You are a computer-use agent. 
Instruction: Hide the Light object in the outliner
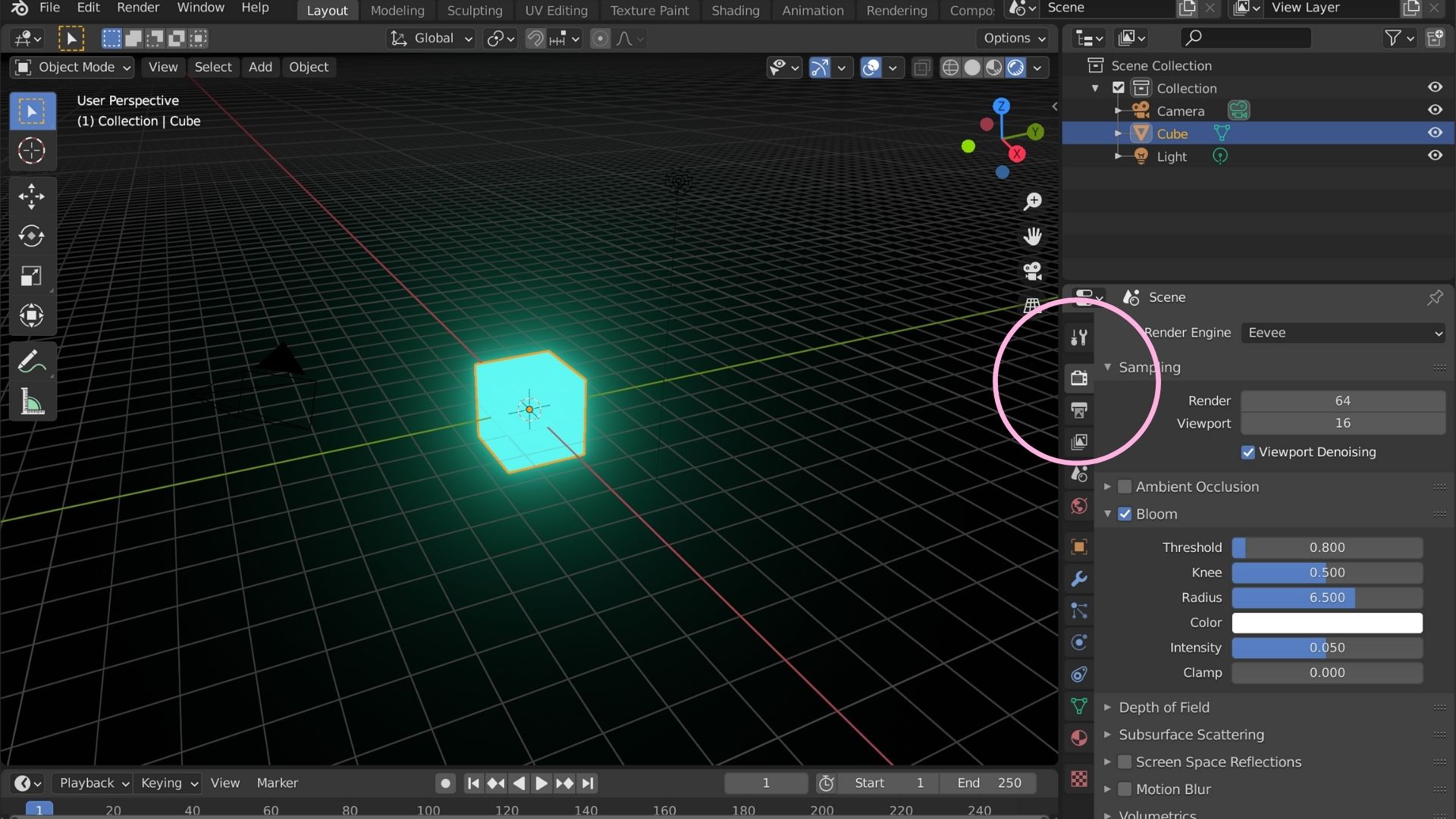coord(1436,155)
